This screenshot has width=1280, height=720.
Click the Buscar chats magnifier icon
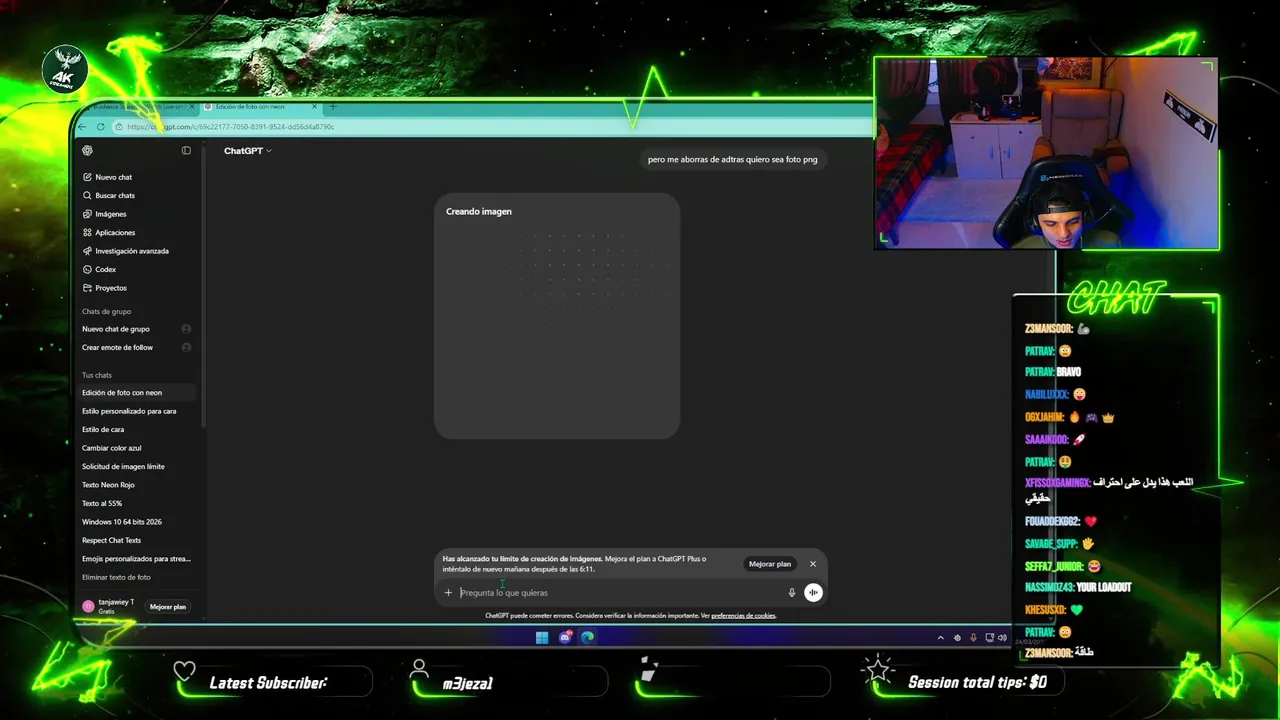pyautogui.click(x=88, y=196)
